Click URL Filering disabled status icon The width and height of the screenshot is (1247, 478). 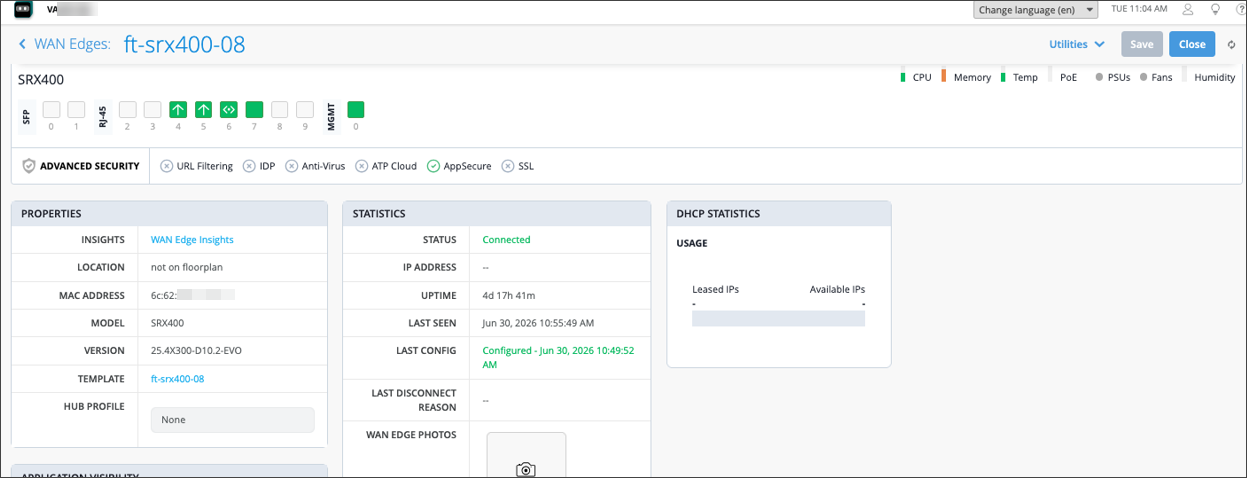click(x=166, y=166)
